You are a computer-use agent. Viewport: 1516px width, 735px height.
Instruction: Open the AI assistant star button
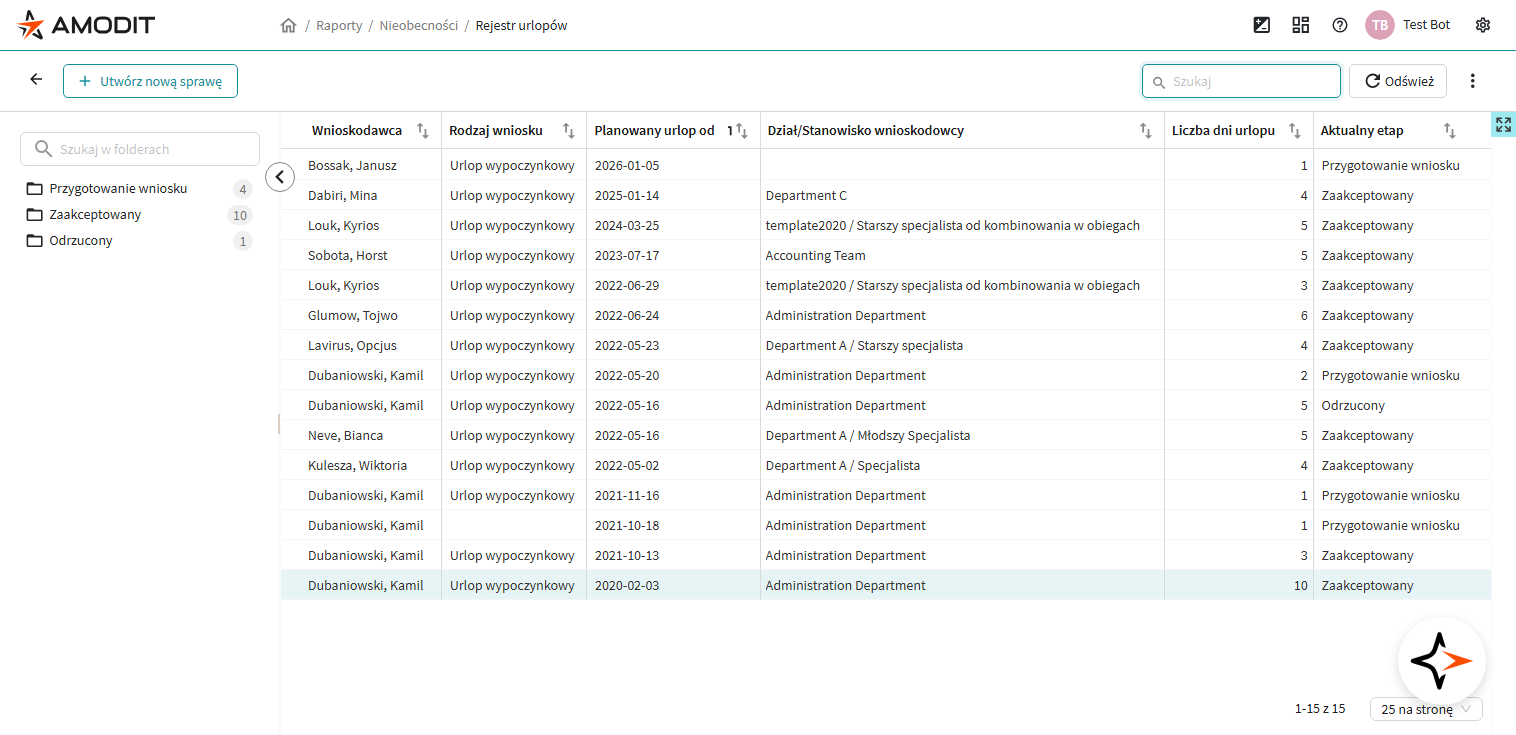coord(1441,661)
